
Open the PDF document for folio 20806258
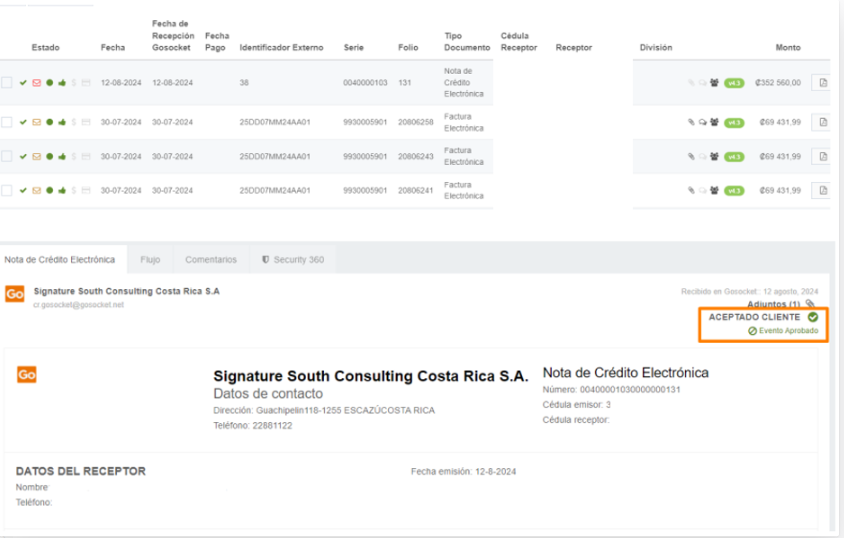coord(822,122)
